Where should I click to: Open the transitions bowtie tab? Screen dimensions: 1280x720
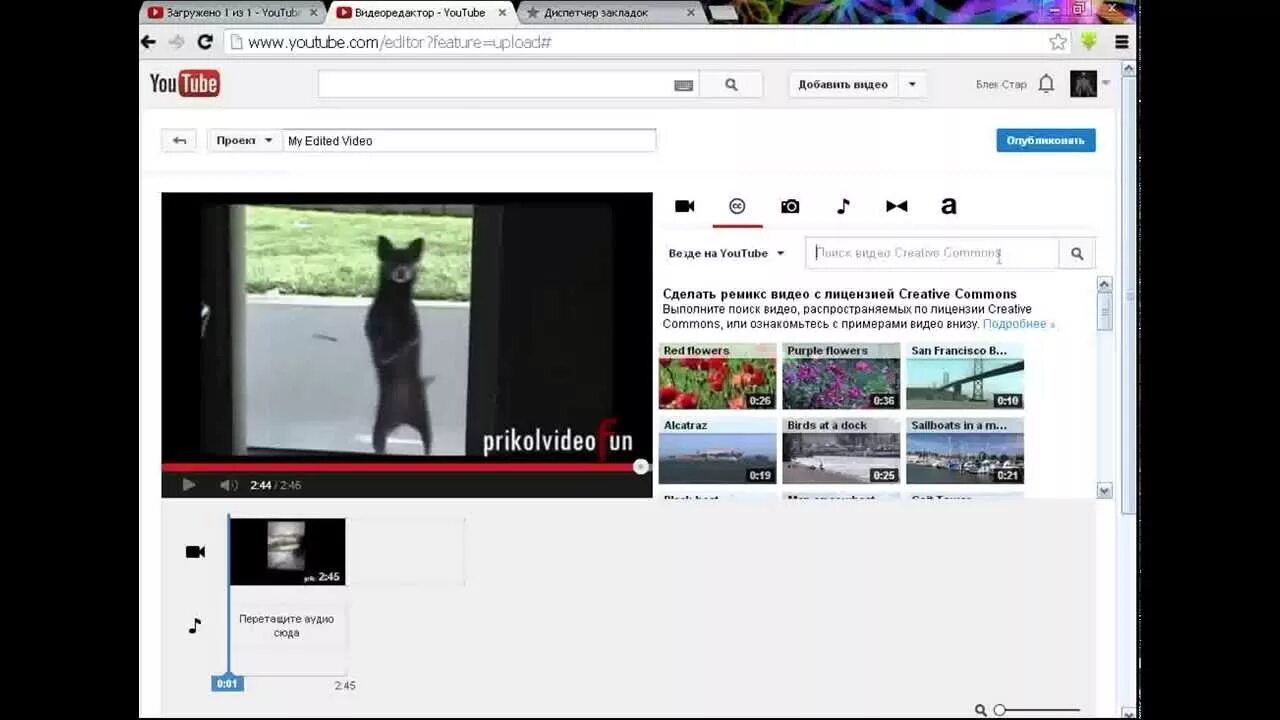tap(896, 206)
